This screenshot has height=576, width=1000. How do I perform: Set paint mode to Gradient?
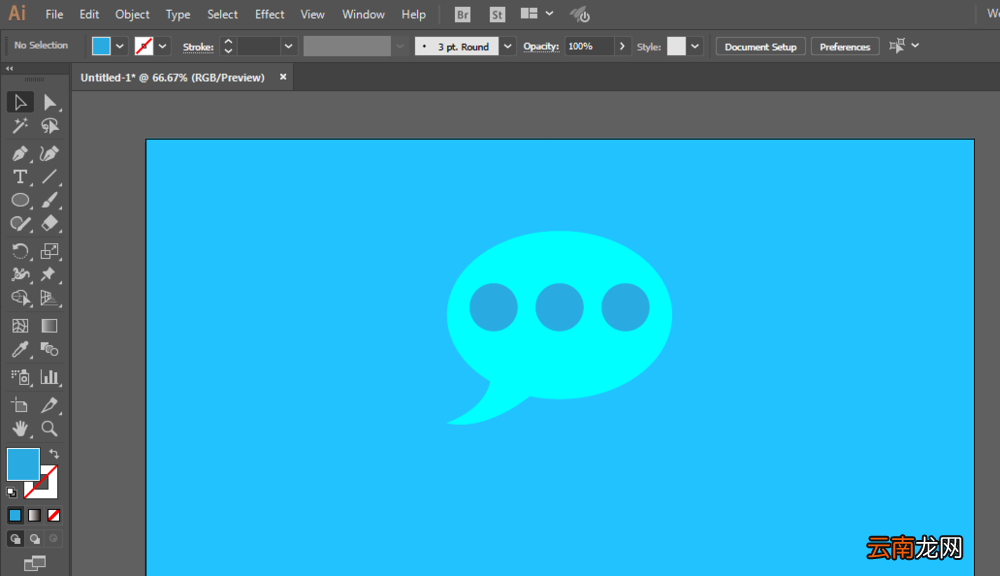[x=34, y=515]
